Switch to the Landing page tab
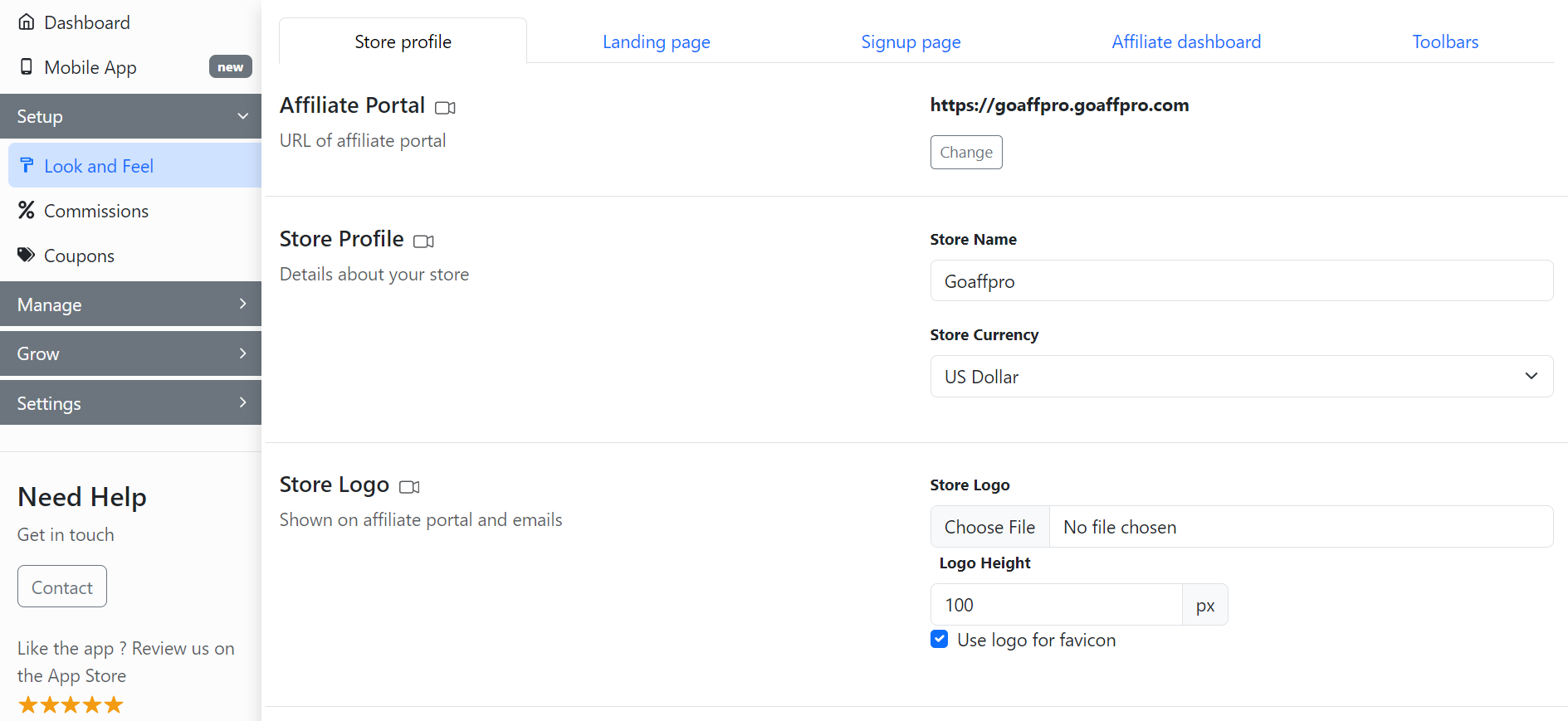Image resolution: width=1568 pixels, height=721 pixels. 656,41
